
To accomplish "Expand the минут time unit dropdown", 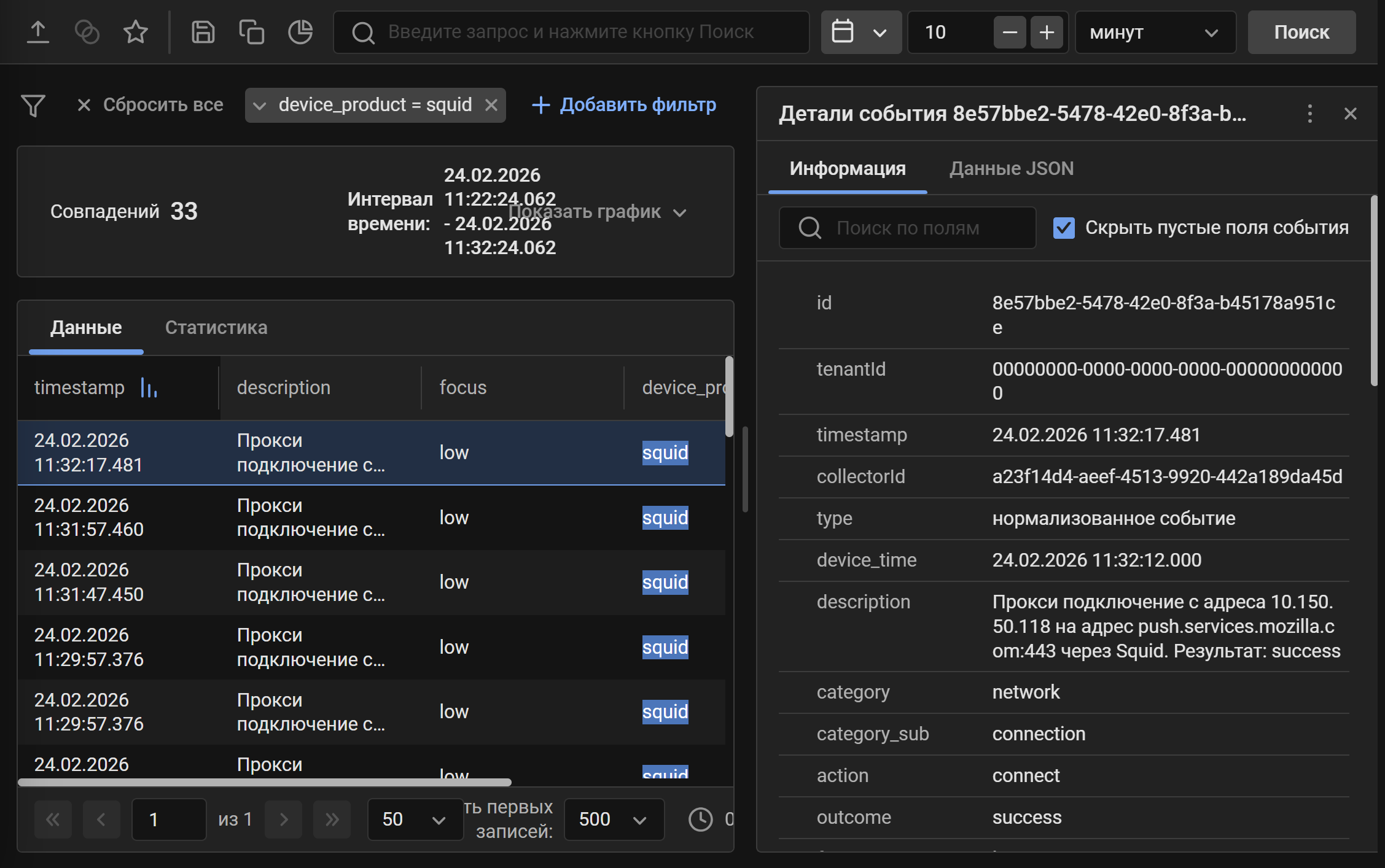I will point(1155,32).
